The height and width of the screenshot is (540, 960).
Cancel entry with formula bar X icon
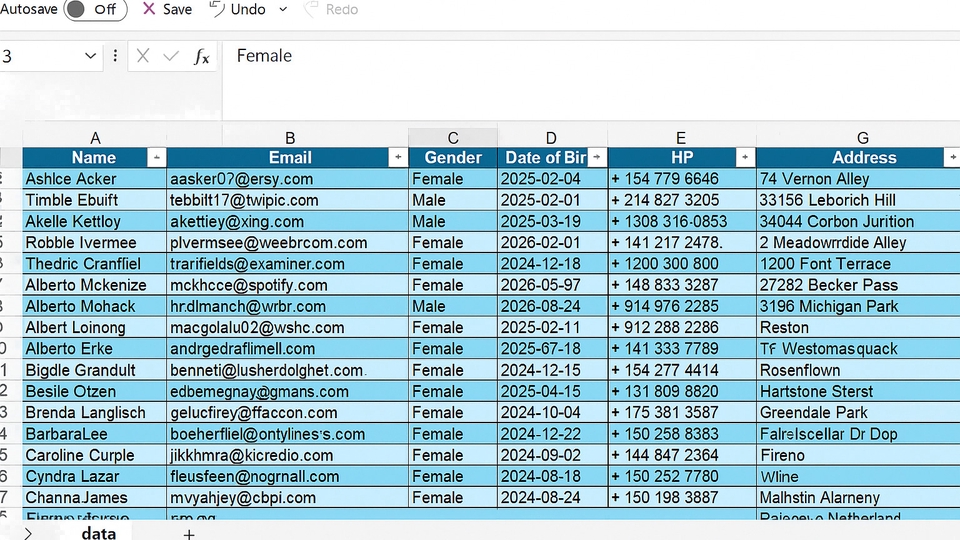(143, 57)
